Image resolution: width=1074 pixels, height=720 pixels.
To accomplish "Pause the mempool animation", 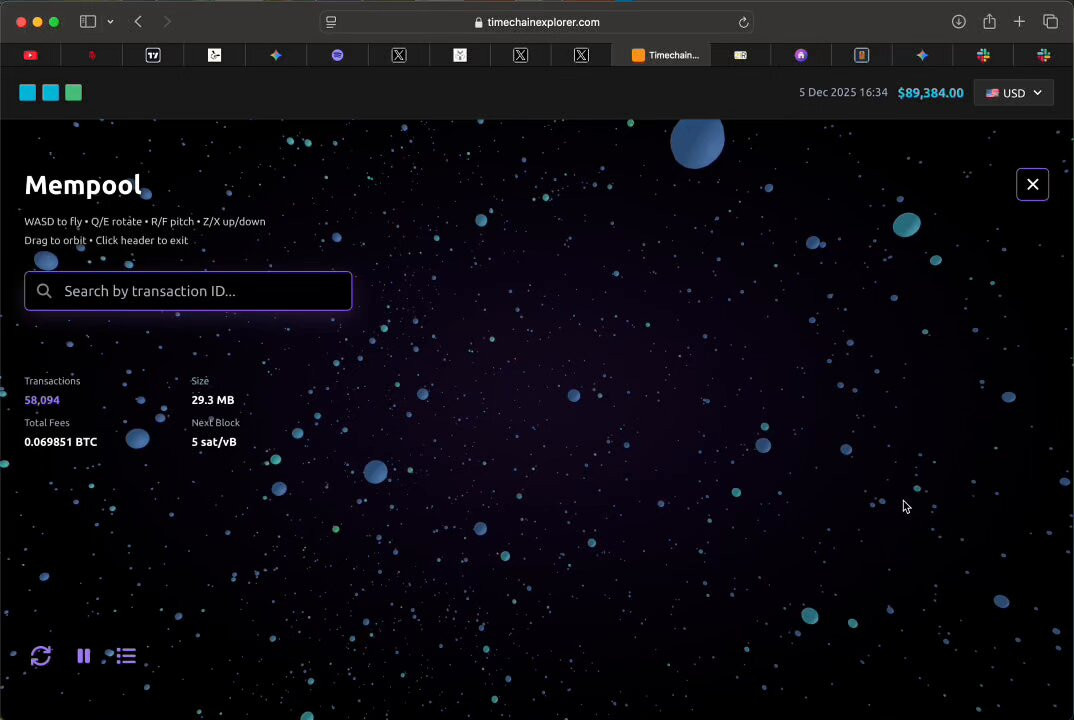I will (84, 656).
